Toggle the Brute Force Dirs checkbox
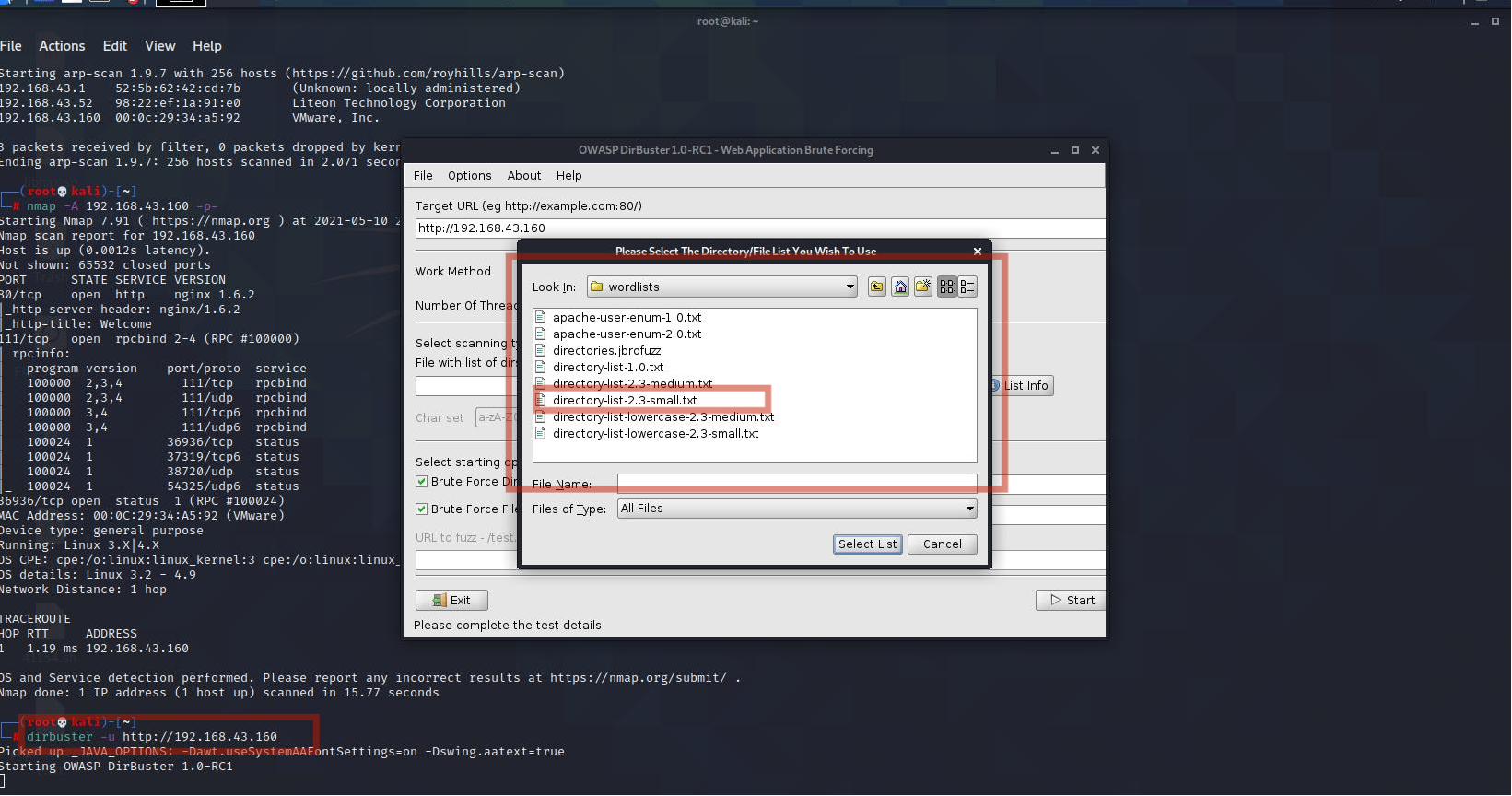Screen dimensions: 1512x796 (x=422, y=482)
